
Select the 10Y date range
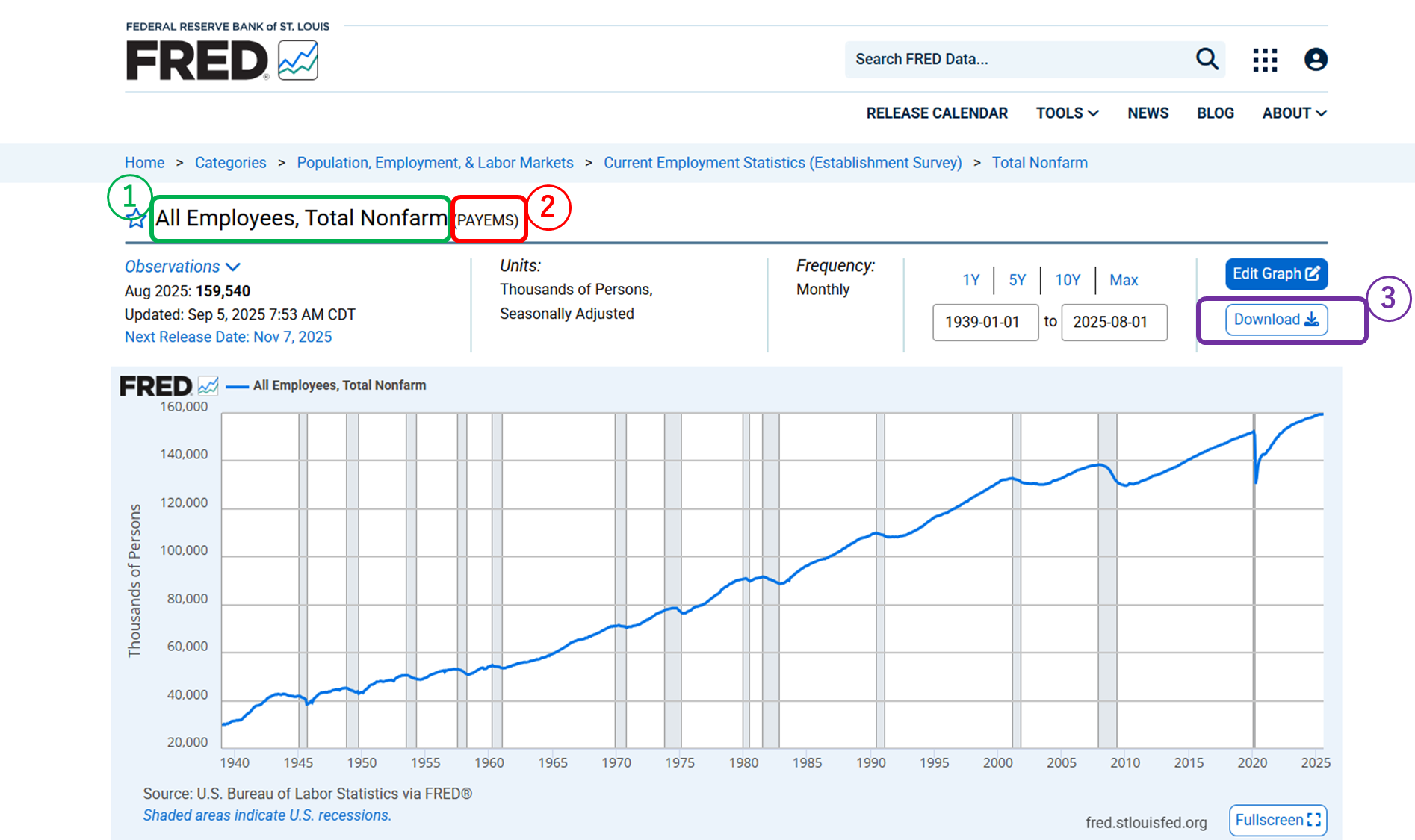pos(1068,280)
